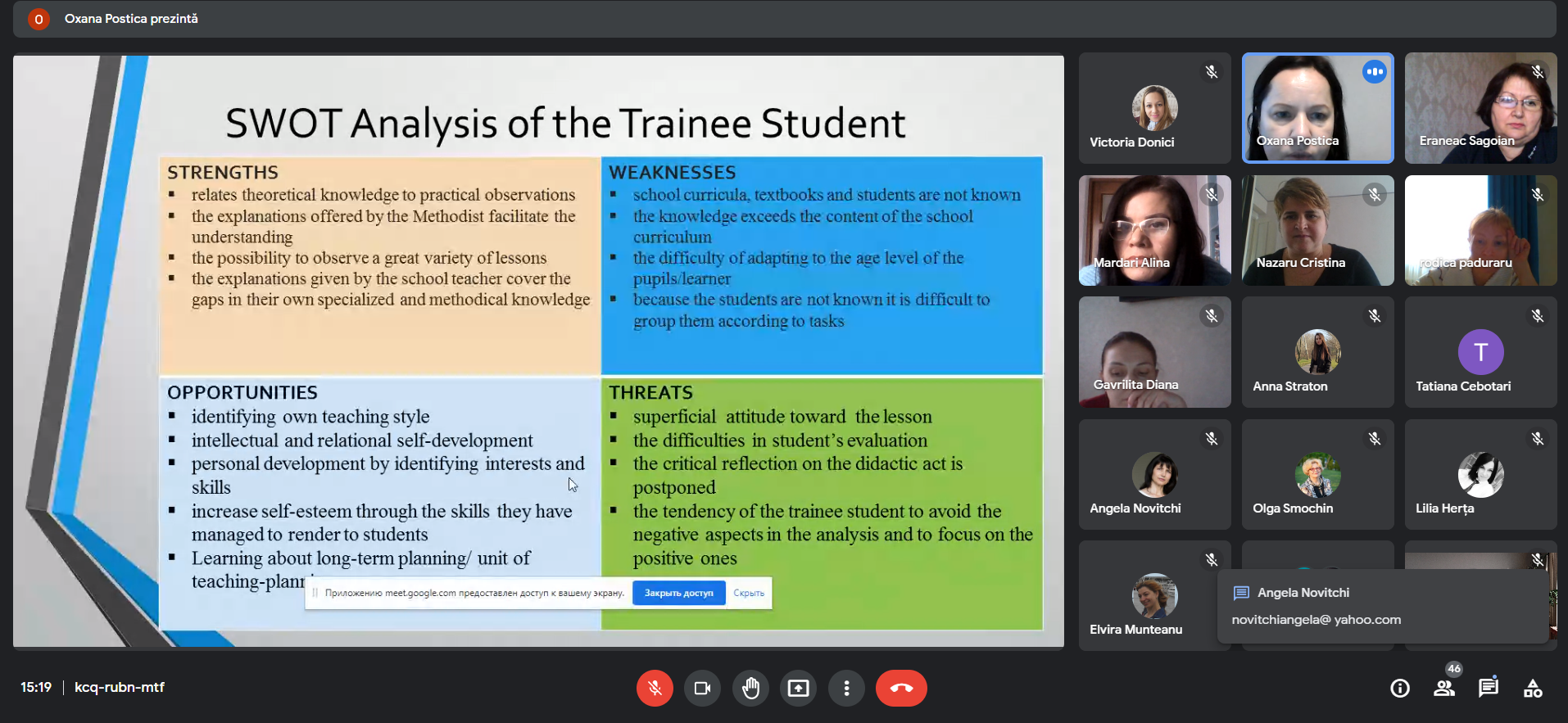Click the presenter avatar 'O' in top bar
The image size is (1568, 723).
coord(39,19)
